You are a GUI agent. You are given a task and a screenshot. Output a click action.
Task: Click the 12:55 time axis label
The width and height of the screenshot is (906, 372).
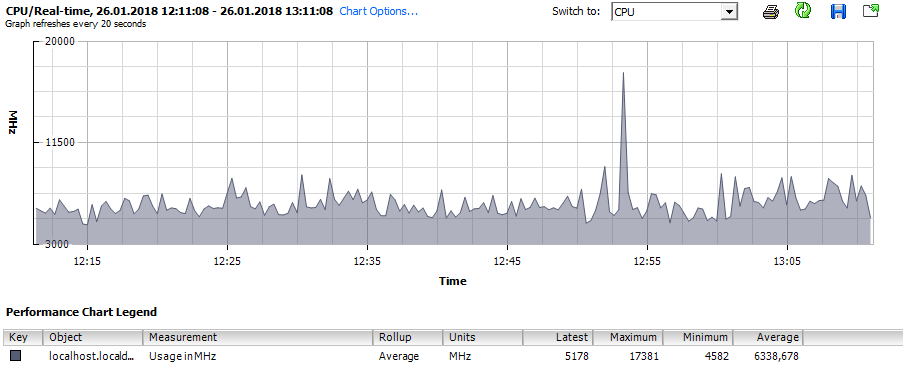click(x=647, y=261)
